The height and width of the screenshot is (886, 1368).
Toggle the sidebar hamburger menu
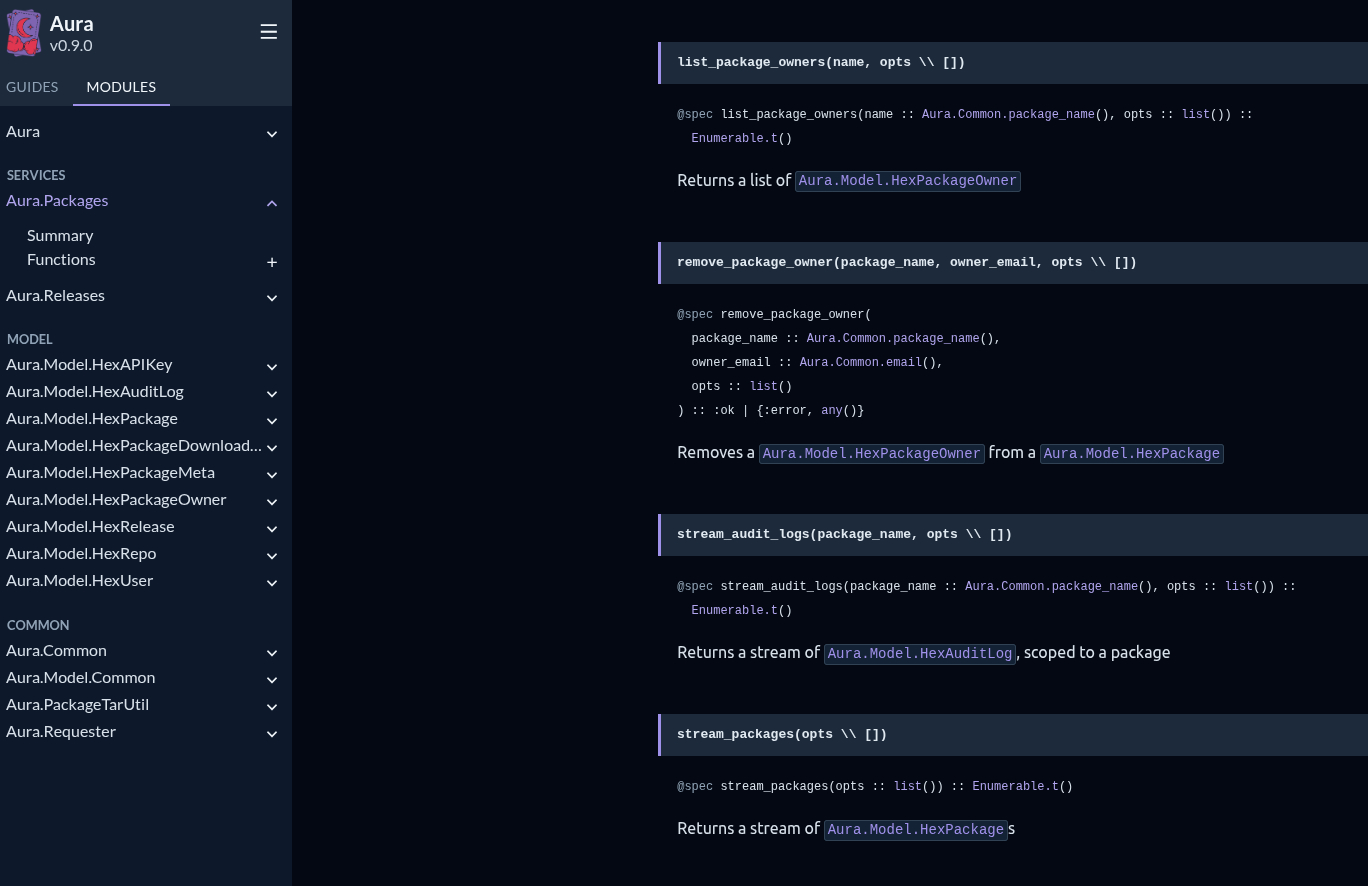tap(268, 32)
